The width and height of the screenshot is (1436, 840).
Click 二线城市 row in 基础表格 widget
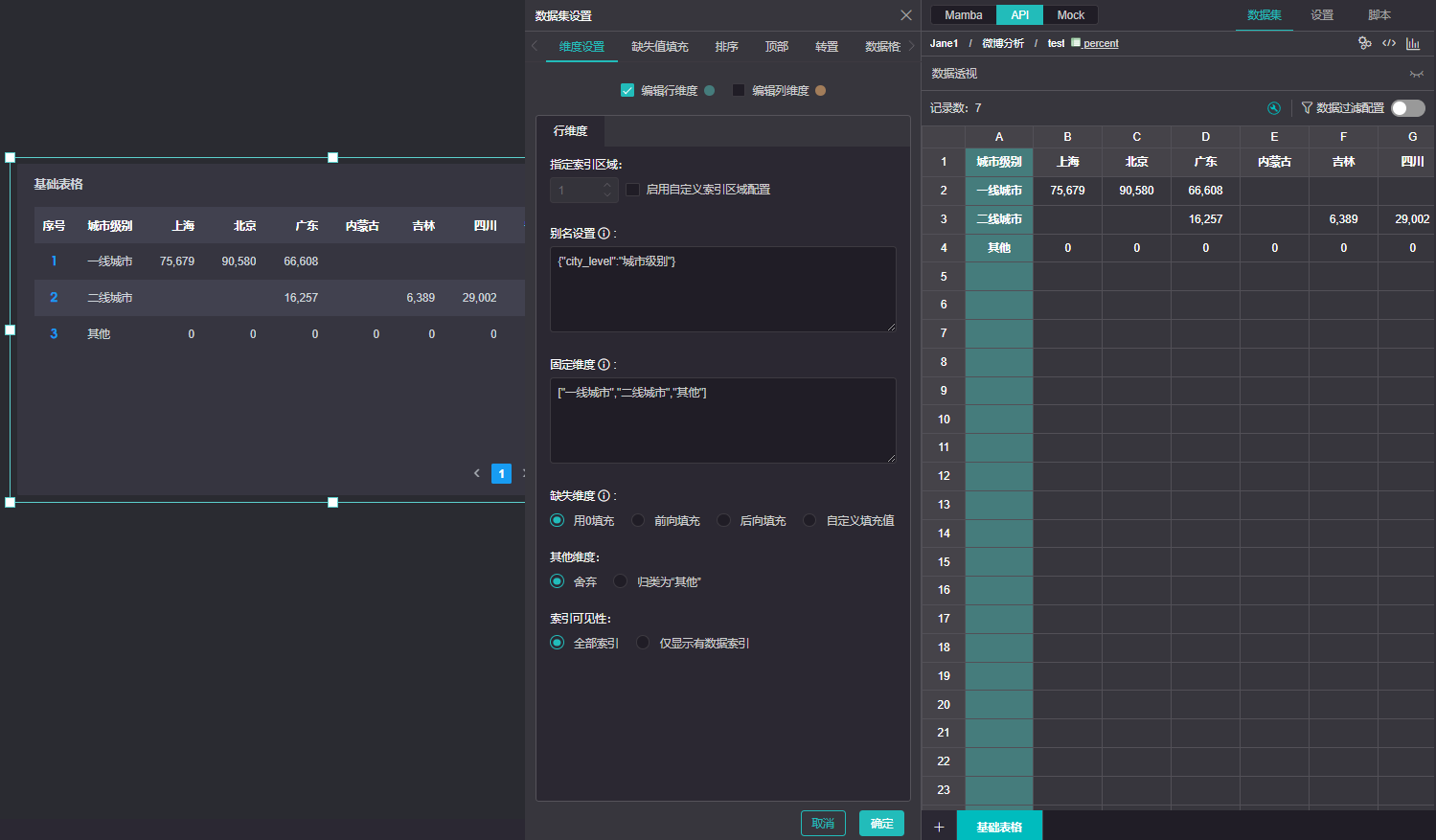pyautogui.click(x=279, y=298)
